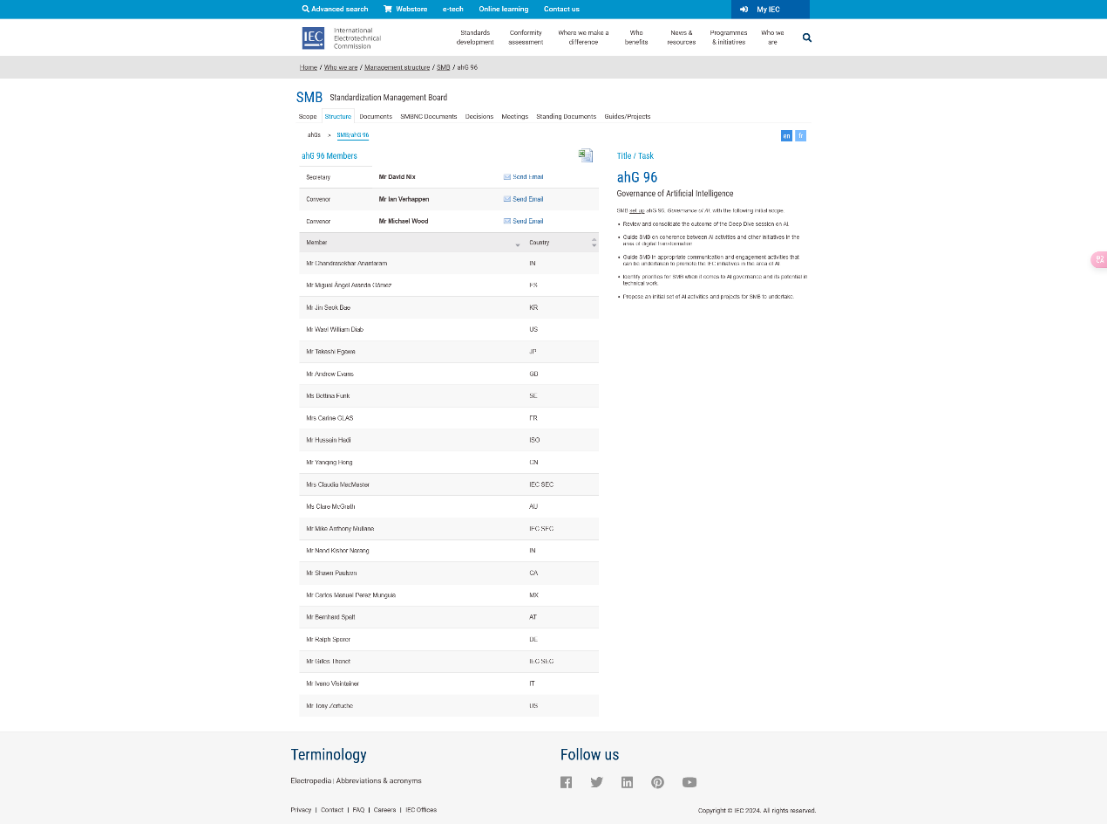The width and height of the screenshot is (1108, 825).
Task: Sort table by Member column arrow
Action: tap(517, 243)
